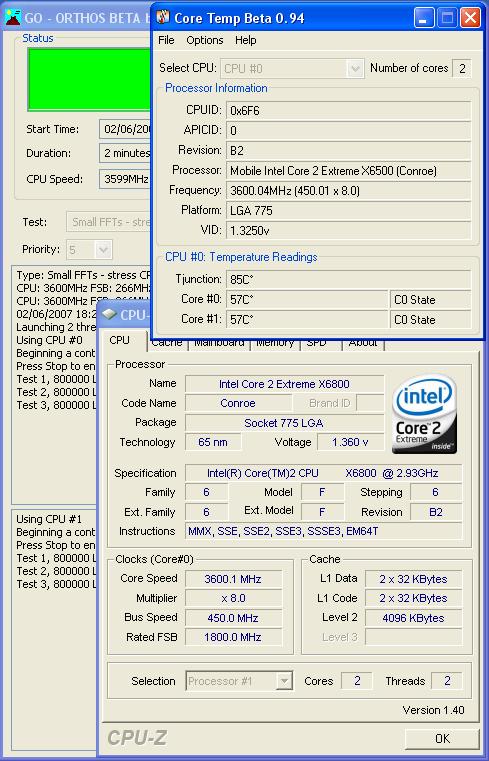Click 'Using CPU #1' log line in ORTHOS
Screen dimensions: 489x761
[49, 519]
